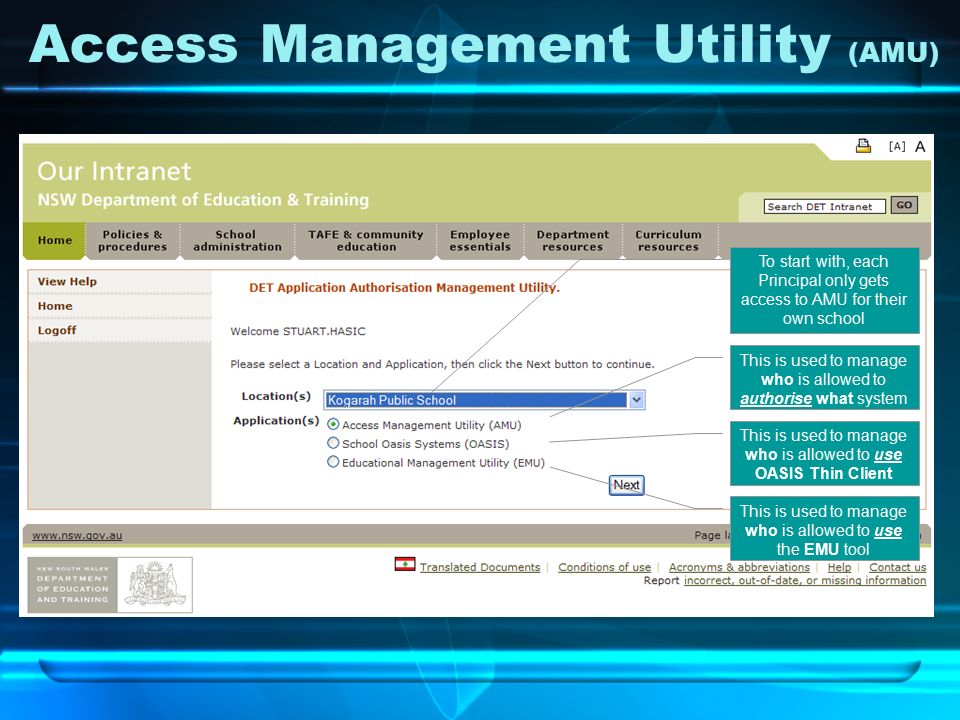Screen dimensions: 960x720
Task: Click the NSW Department of Education logo
Action: (110, 585)
